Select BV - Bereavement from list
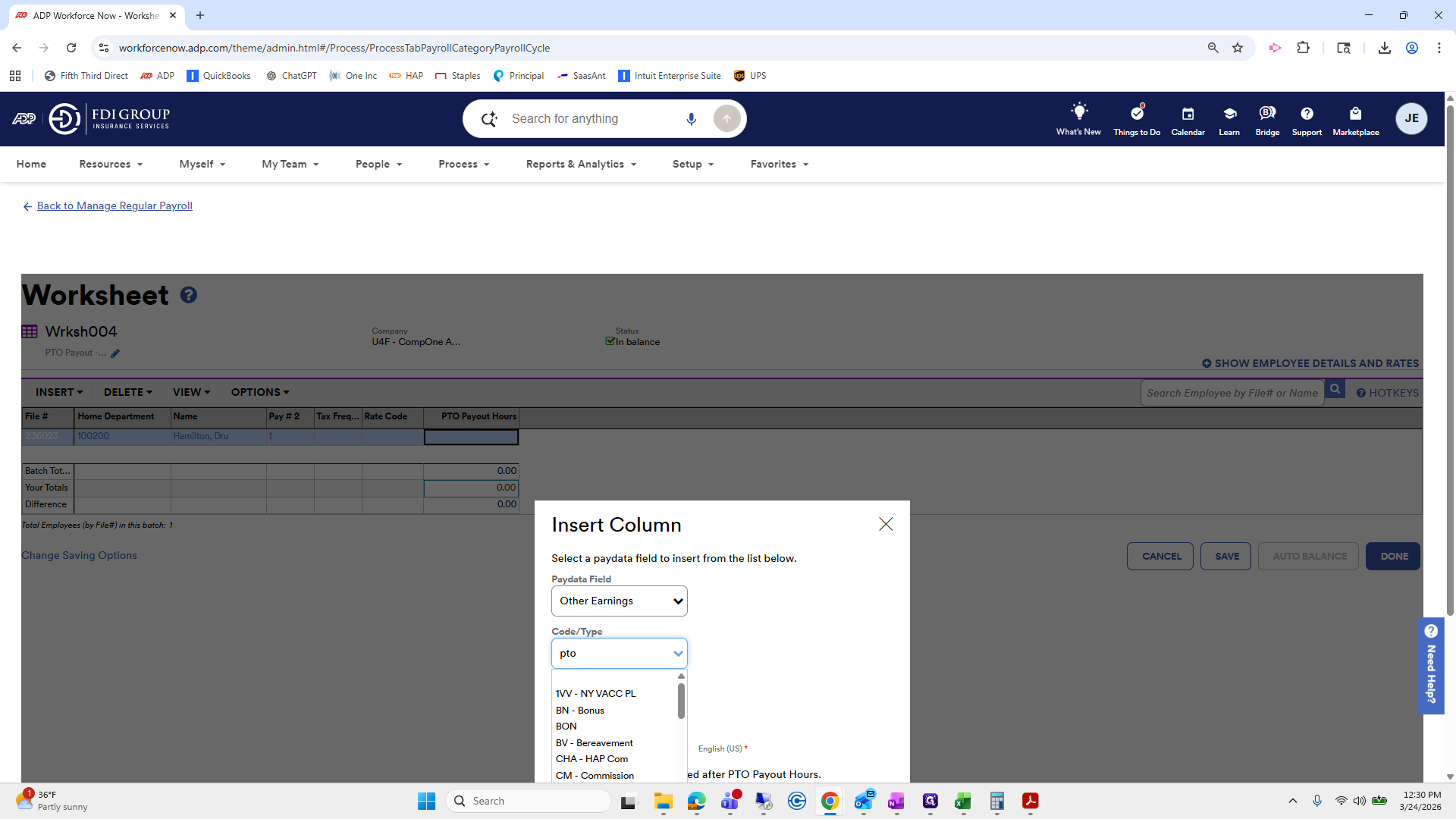The height and width of the screenshot is (819, 1456). click(x=594, y=742)
